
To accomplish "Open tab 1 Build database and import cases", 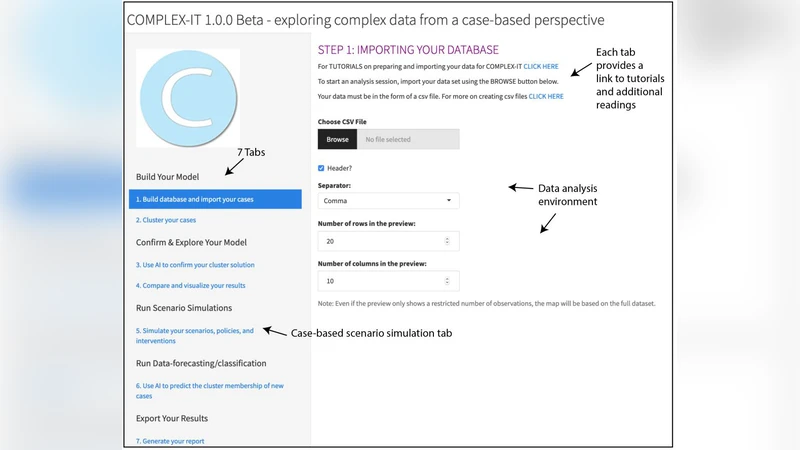I will [x=196, y=199].
